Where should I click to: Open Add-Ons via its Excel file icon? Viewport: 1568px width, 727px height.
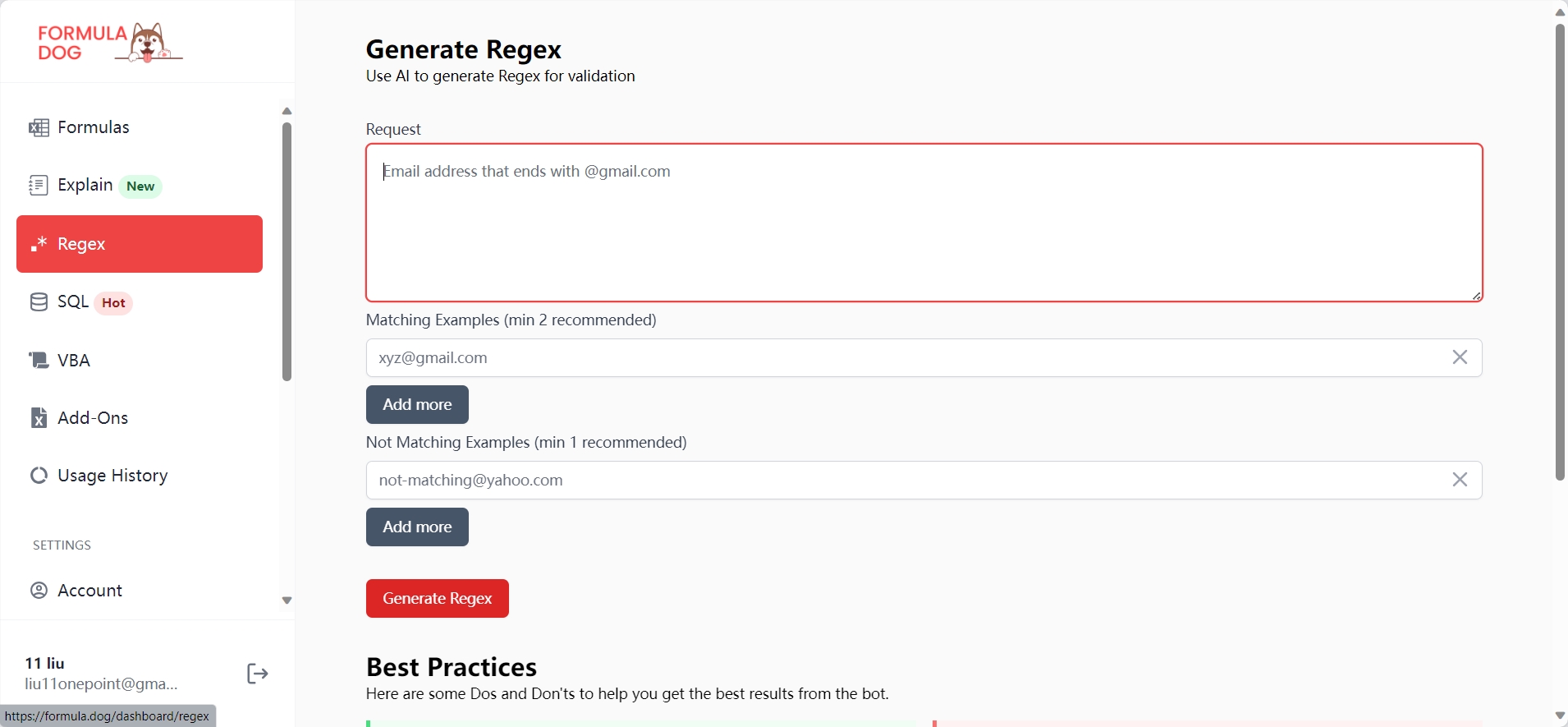click(39, 417)
